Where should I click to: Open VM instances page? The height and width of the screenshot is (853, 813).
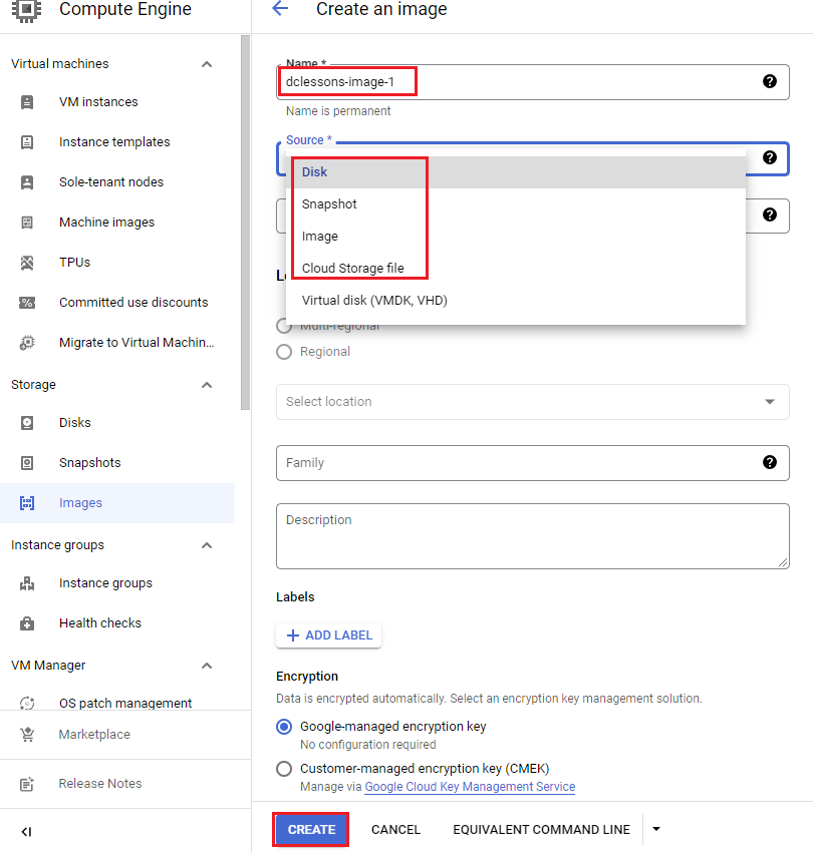coord(98,102)
